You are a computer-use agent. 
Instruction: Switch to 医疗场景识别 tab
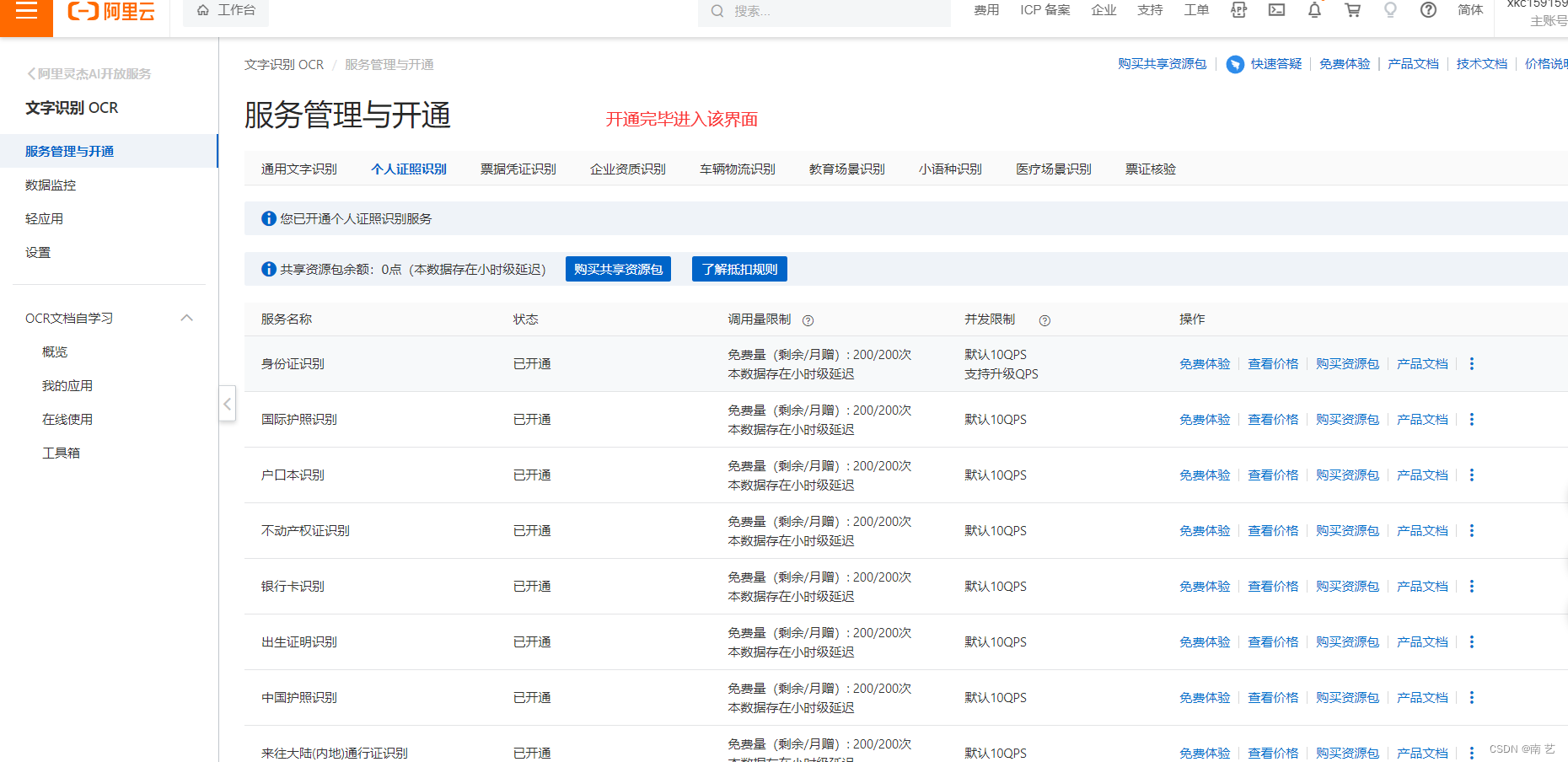[1054, 169]
